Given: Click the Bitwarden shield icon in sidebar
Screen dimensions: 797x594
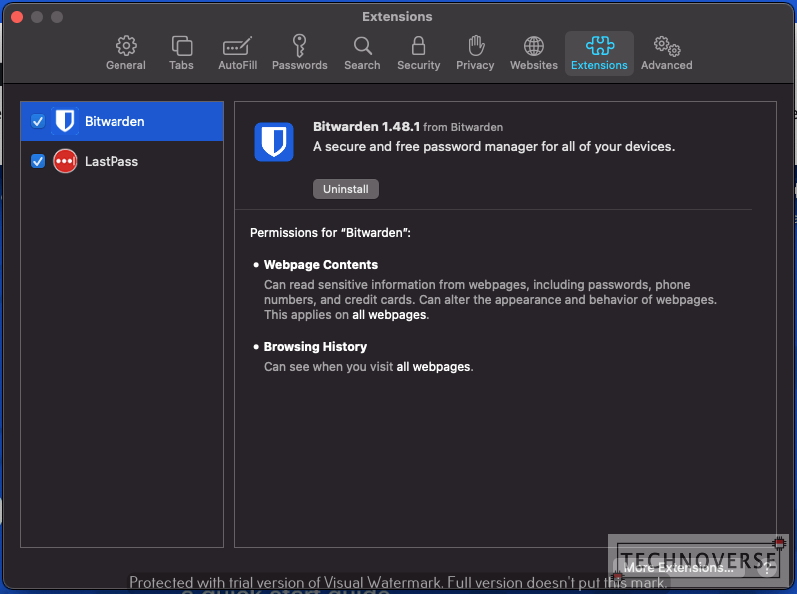Looking at the screenshot, I should tap(65, 121).
